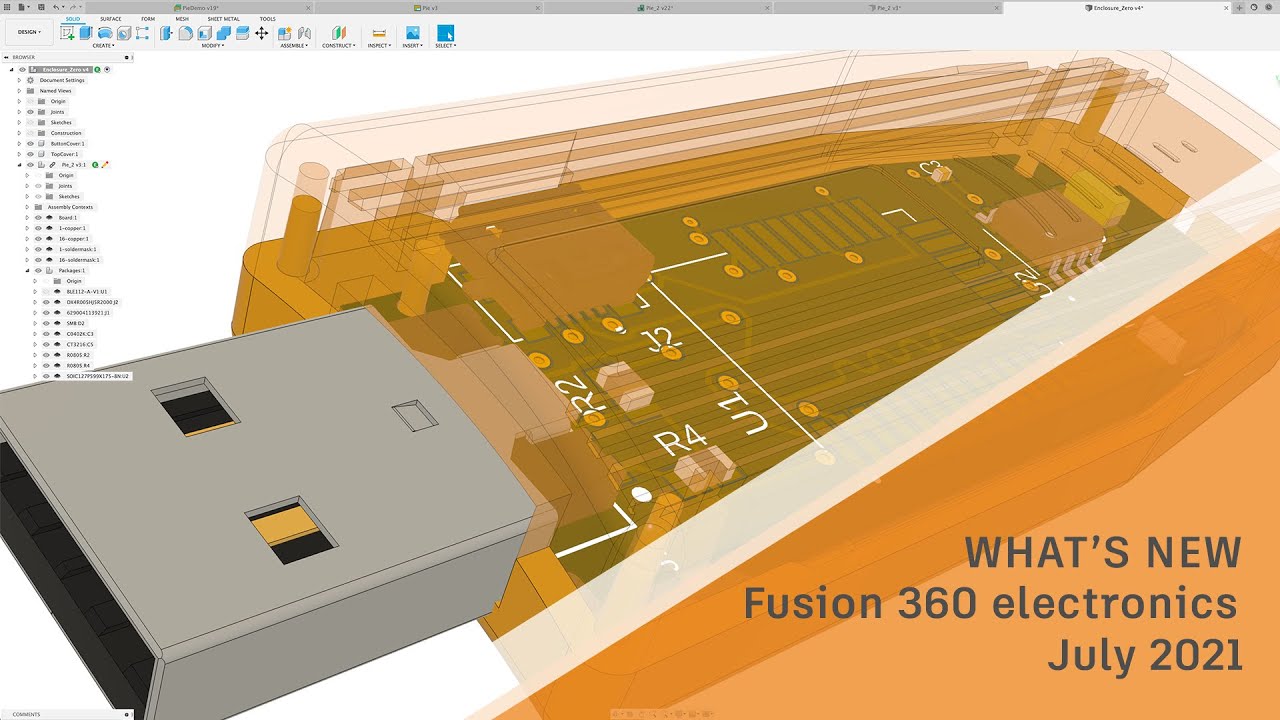Toggle visibility of Packages:1
Viewport: 1280px width, 720px height.
pos(38,270)
